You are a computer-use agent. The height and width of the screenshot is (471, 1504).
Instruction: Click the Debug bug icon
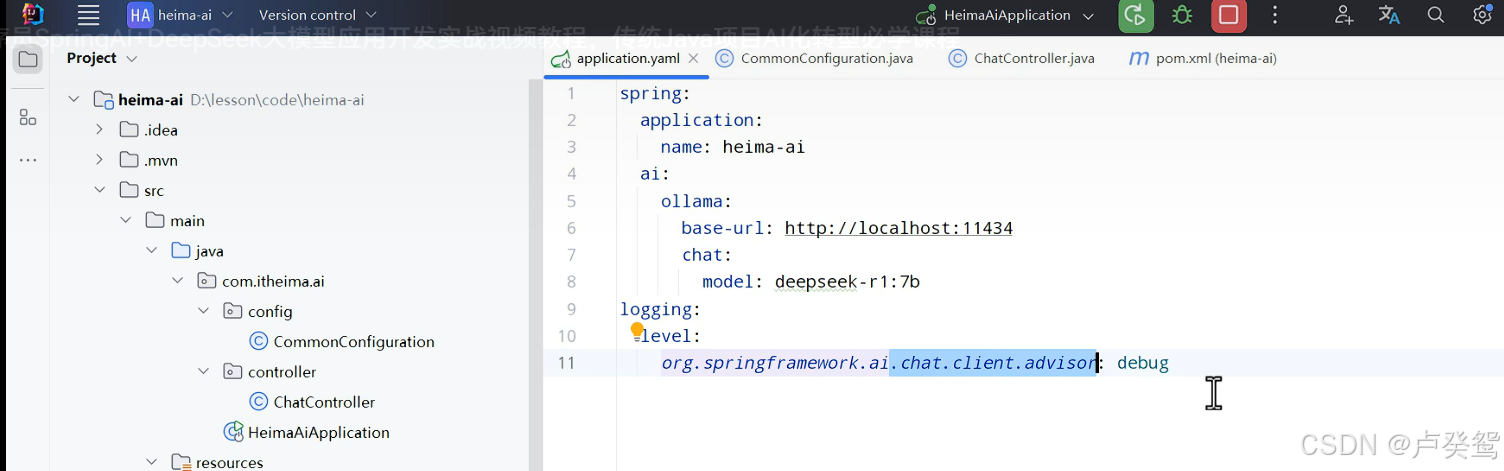click(1182, 15)
